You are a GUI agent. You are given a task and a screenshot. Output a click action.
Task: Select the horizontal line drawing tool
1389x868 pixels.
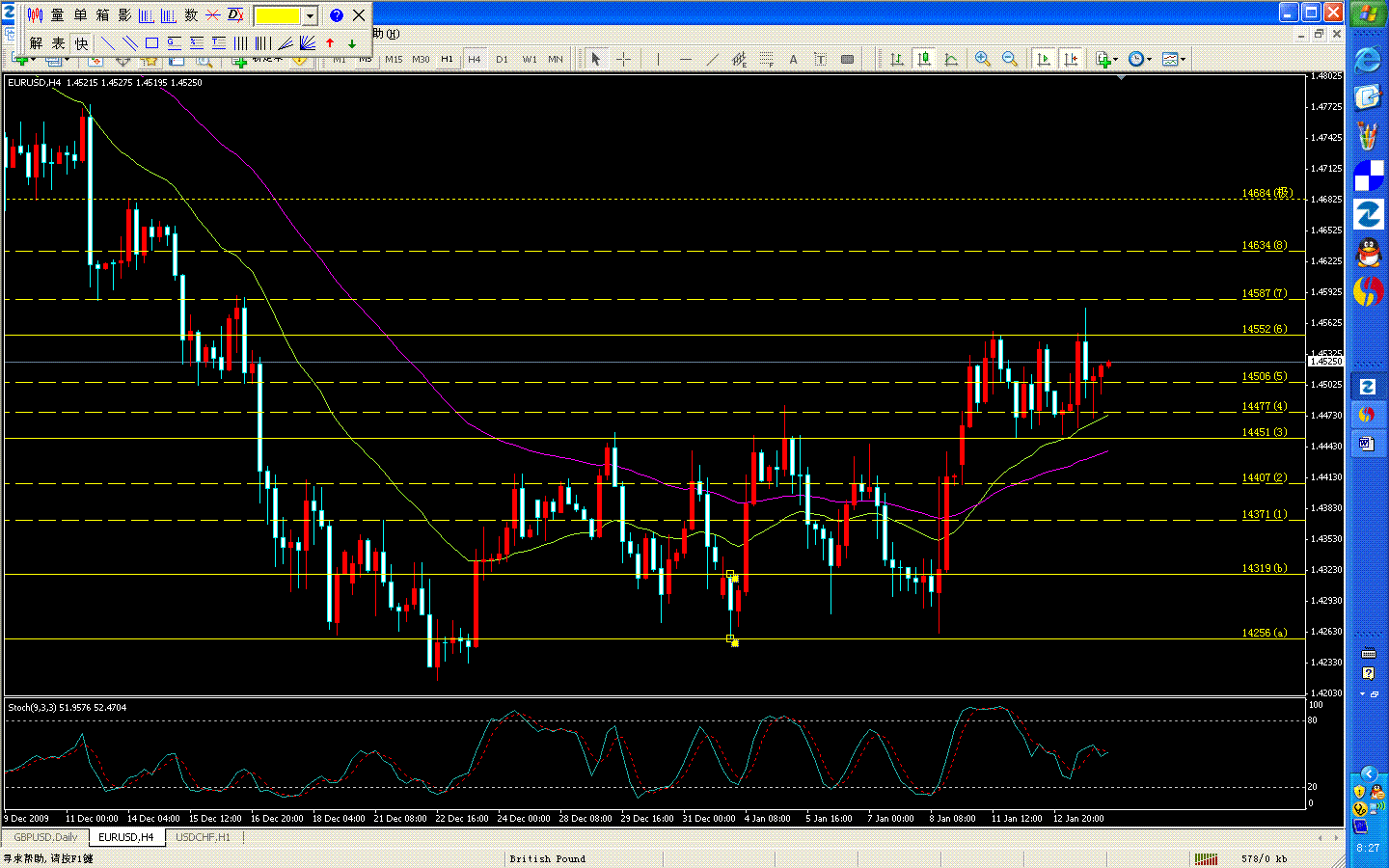tap(685, 60)
